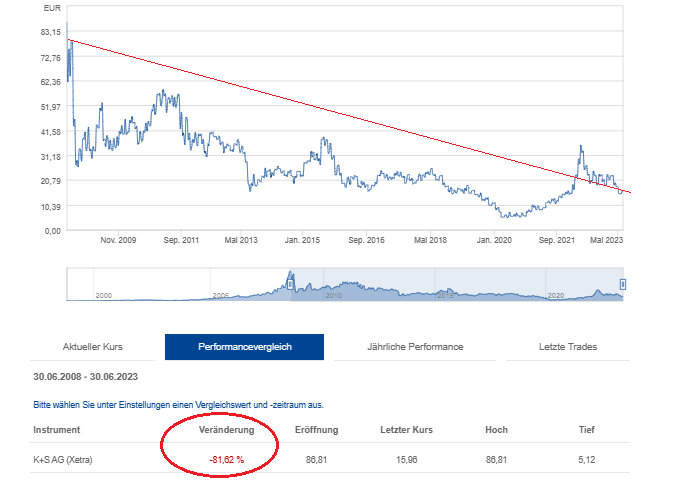The height and width of the screenshot is (484, 676).
Task: Grab the left range slider handle
Action: click(291, 284)
